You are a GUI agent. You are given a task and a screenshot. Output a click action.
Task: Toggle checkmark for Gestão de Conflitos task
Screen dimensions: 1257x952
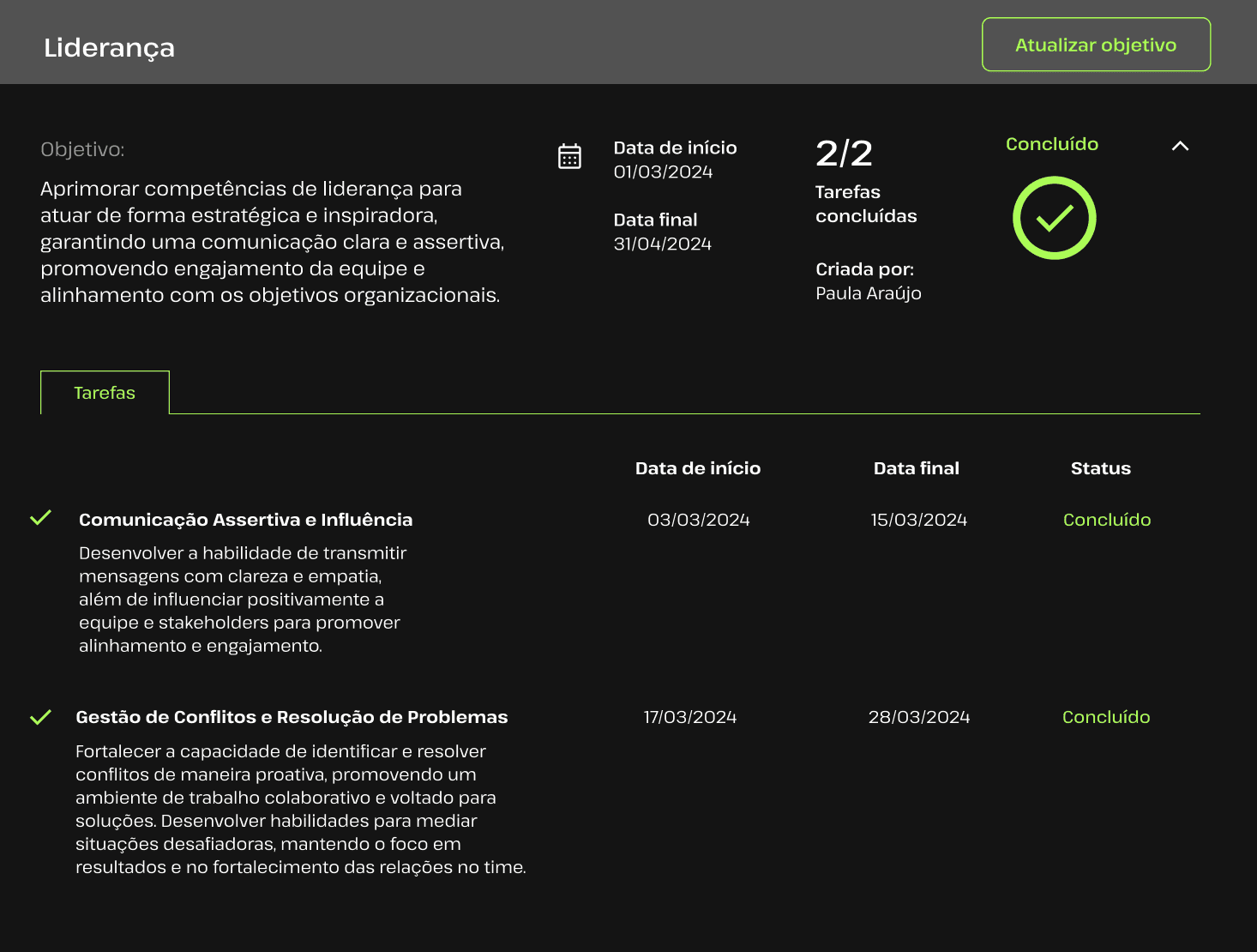[40, 717]
